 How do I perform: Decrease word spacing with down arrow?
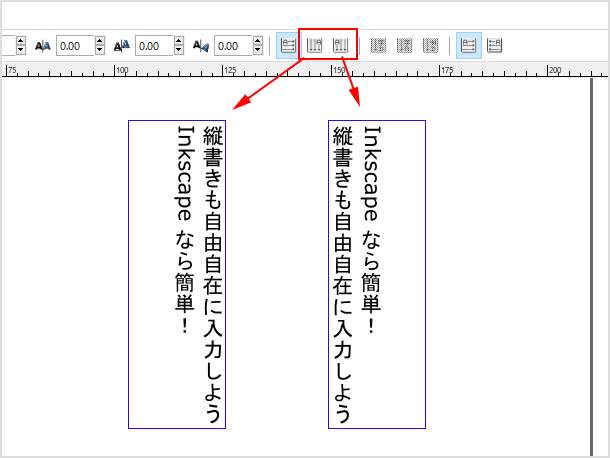click(x=179, y=51)
